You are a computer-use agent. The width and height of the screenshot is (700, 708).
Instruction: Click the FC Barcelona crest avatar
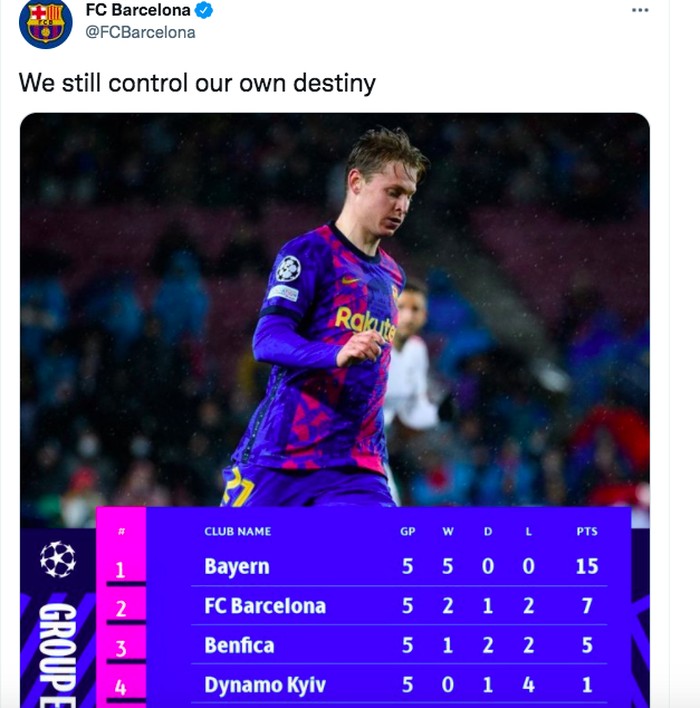pyautogui.click(x=45, y=22)
